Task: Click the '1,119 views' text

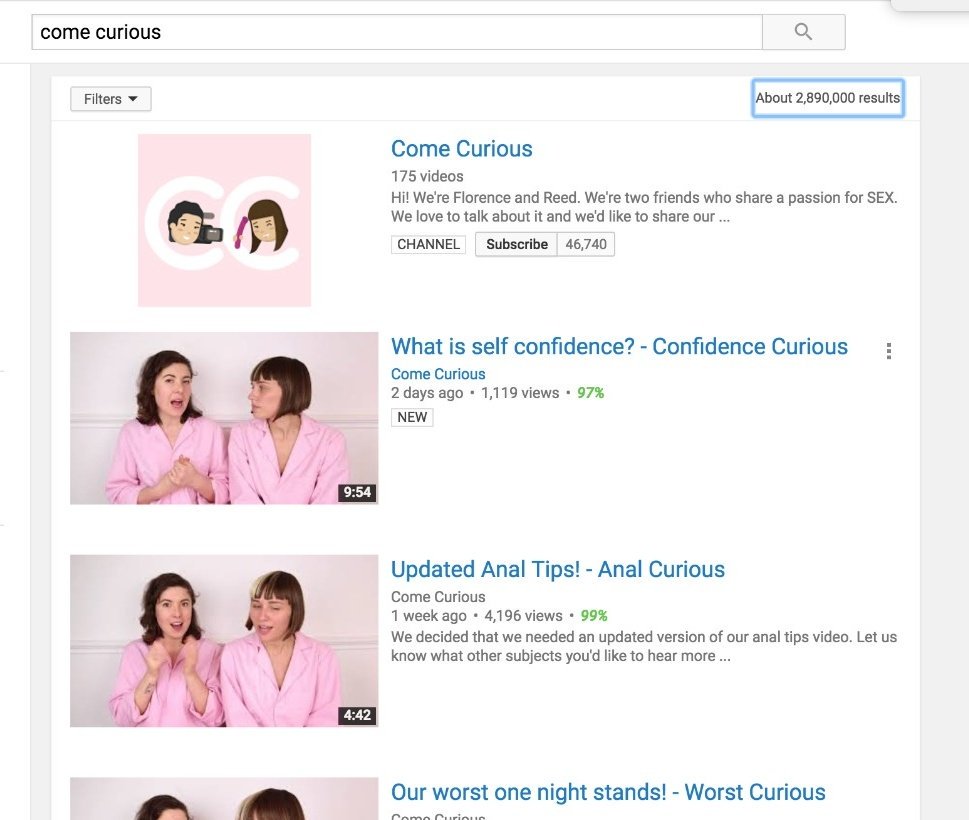Action: [520, 393]
